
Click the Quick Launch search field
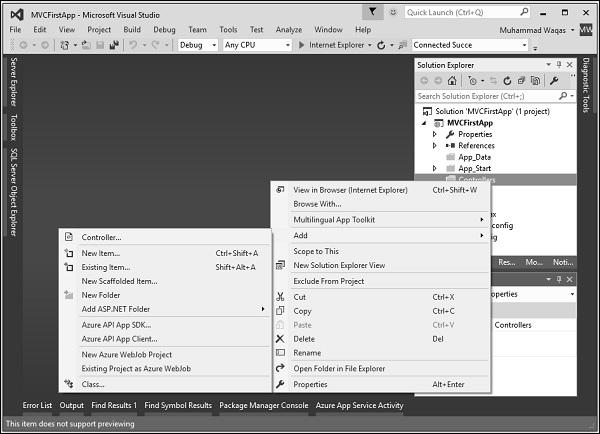(x=455, y=12)
